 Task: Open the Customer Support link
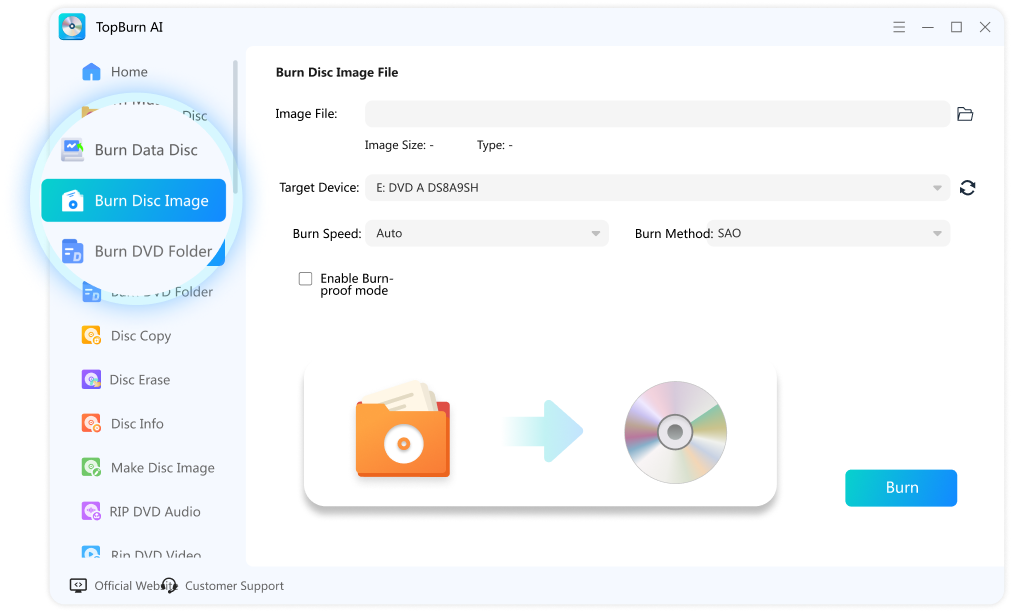pos(233,586)
